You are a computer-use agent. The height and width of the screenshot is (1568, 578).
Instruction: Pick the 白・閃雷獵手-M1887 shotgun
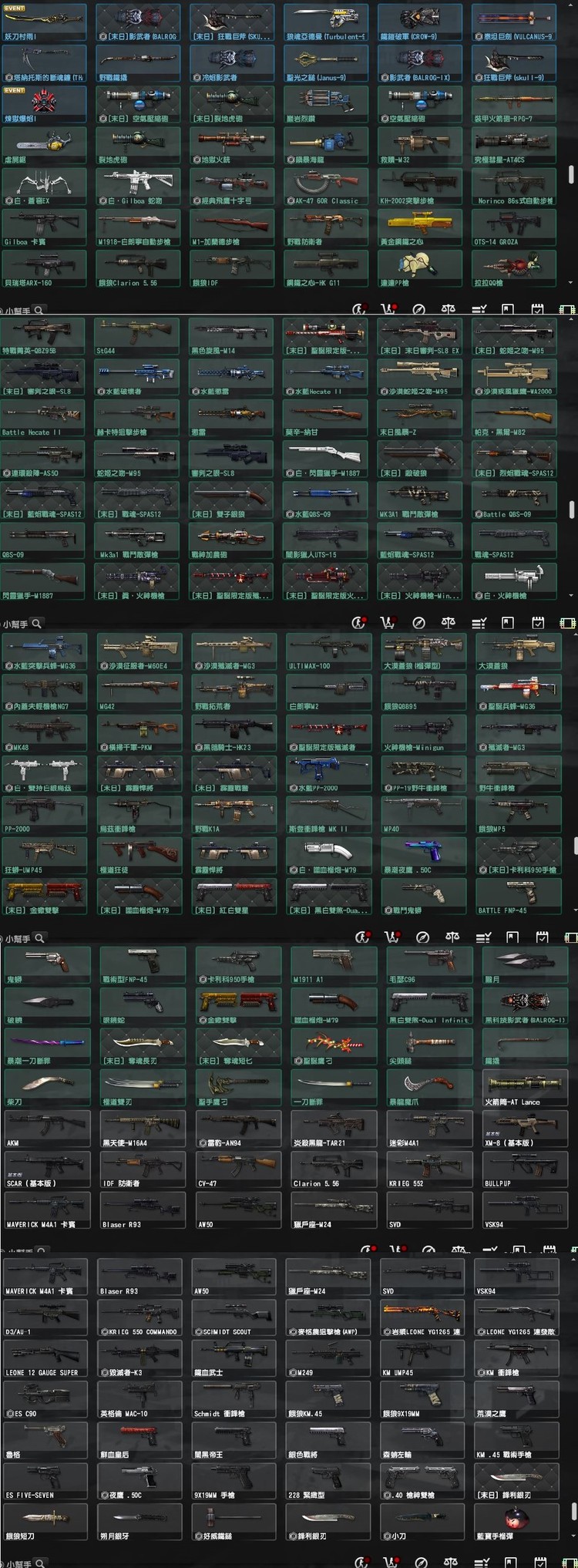point(325,459)
